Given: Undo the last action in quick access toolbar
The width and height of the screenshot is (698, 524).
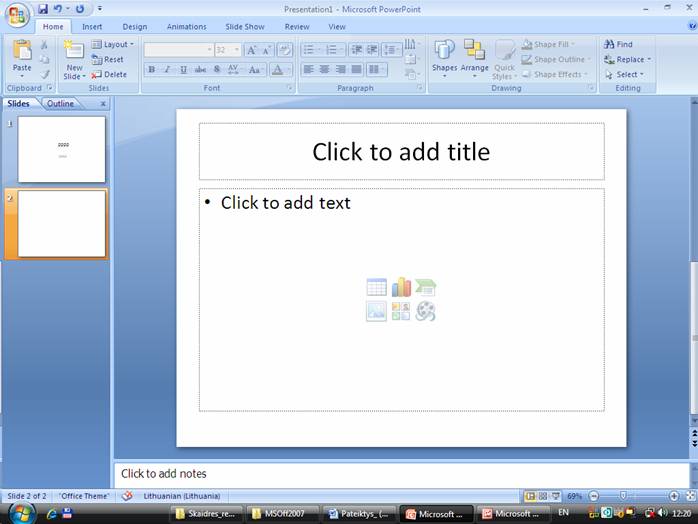Looking at the screenshot, I should click(x=57, y=9).
